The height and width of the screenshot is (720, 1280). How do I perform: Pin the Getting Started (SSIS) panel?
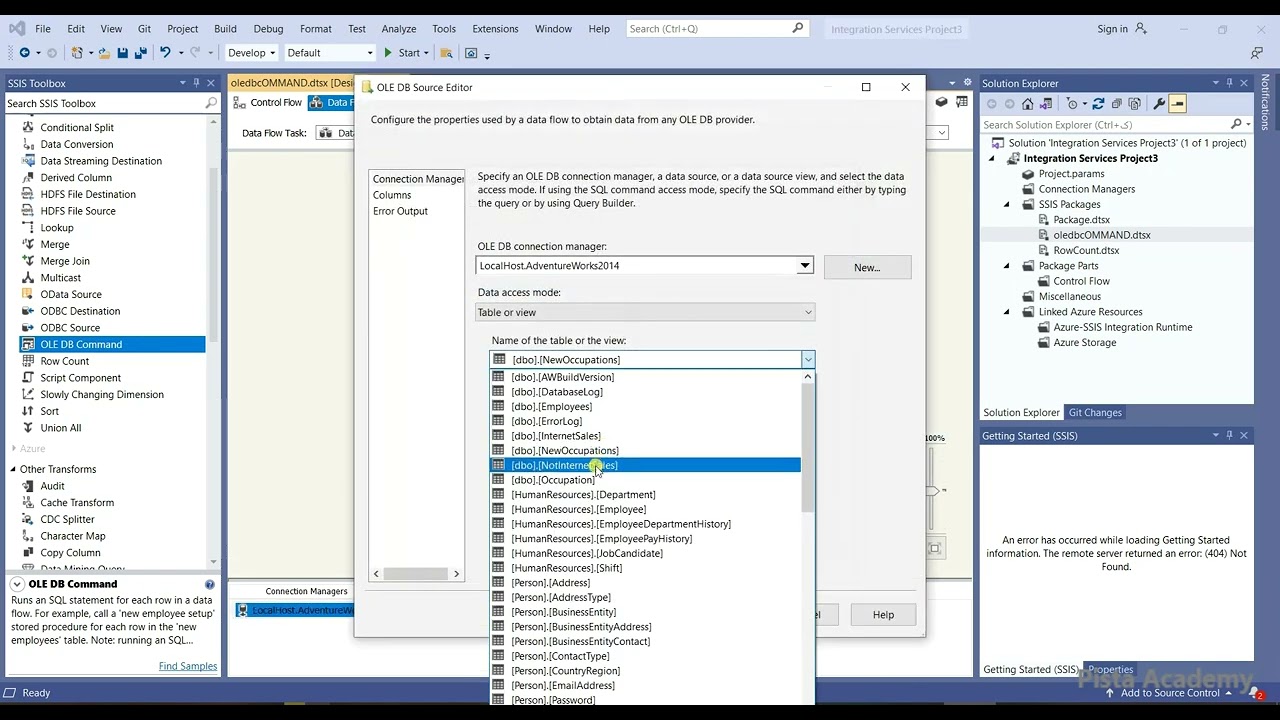[x=1229, y=436]
